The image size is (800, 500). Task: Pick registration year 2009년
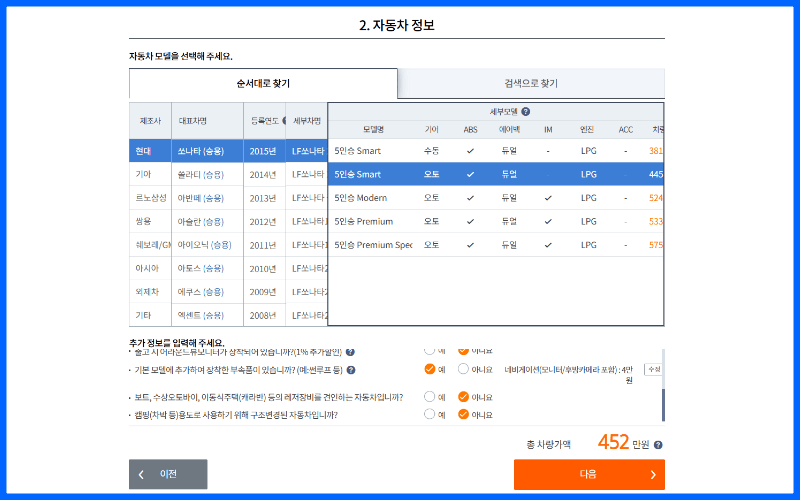point(264,292)
